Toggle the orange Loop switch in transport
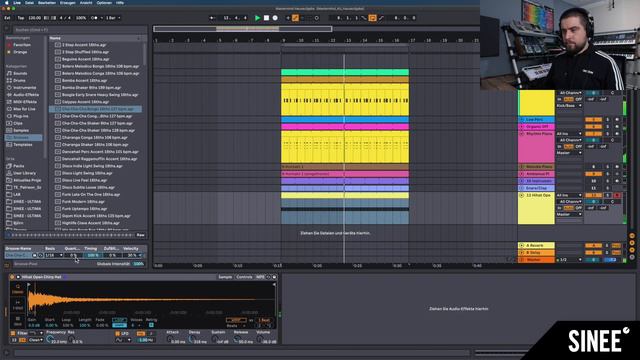 372,18
